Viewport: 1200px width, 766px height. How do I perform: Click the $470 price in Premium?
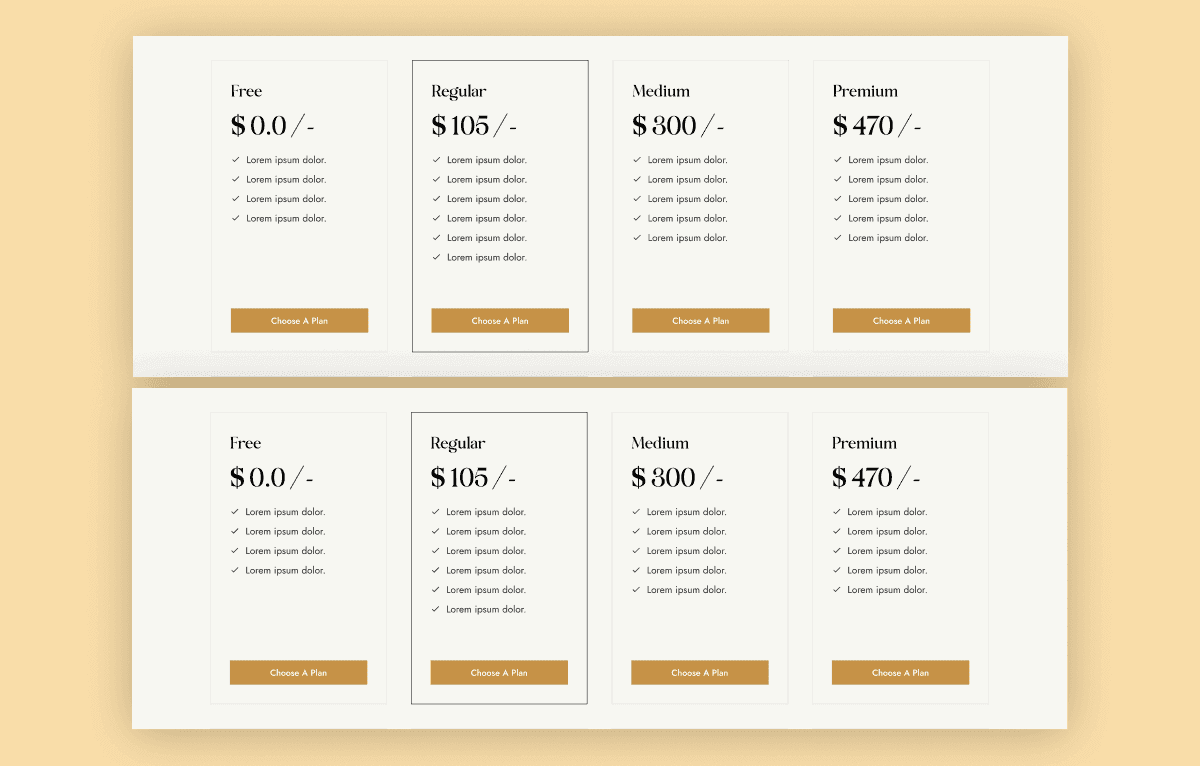[873, 125]
